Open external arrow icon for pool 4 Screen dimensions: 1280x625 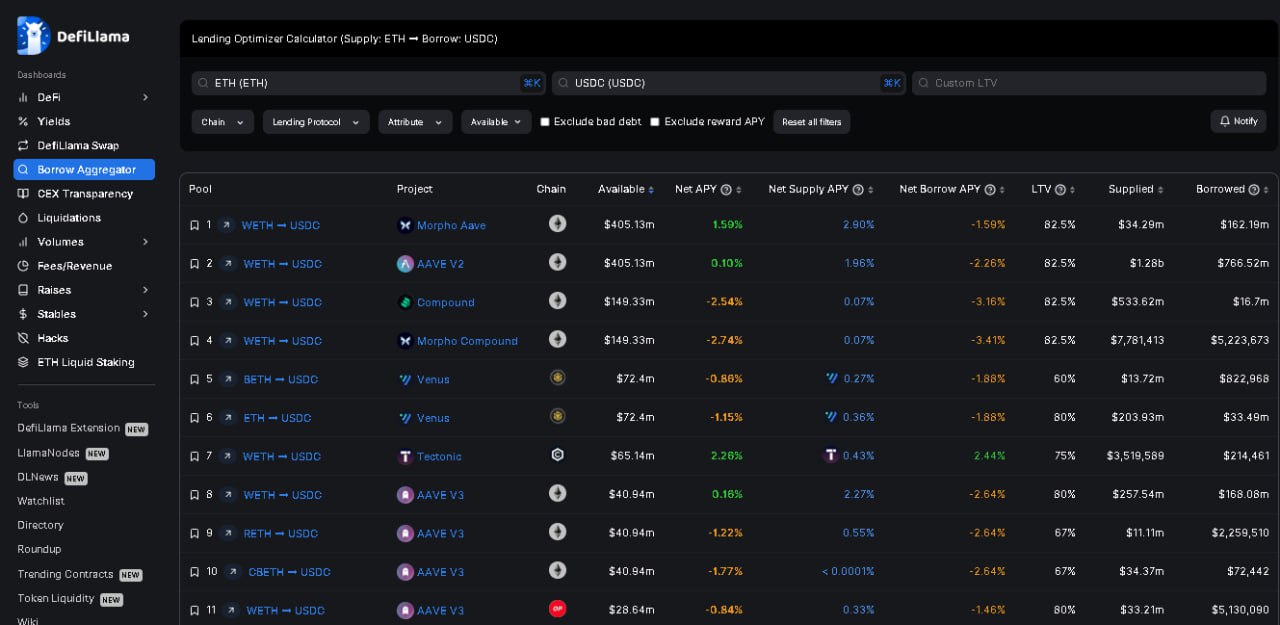tap(229, 341)
